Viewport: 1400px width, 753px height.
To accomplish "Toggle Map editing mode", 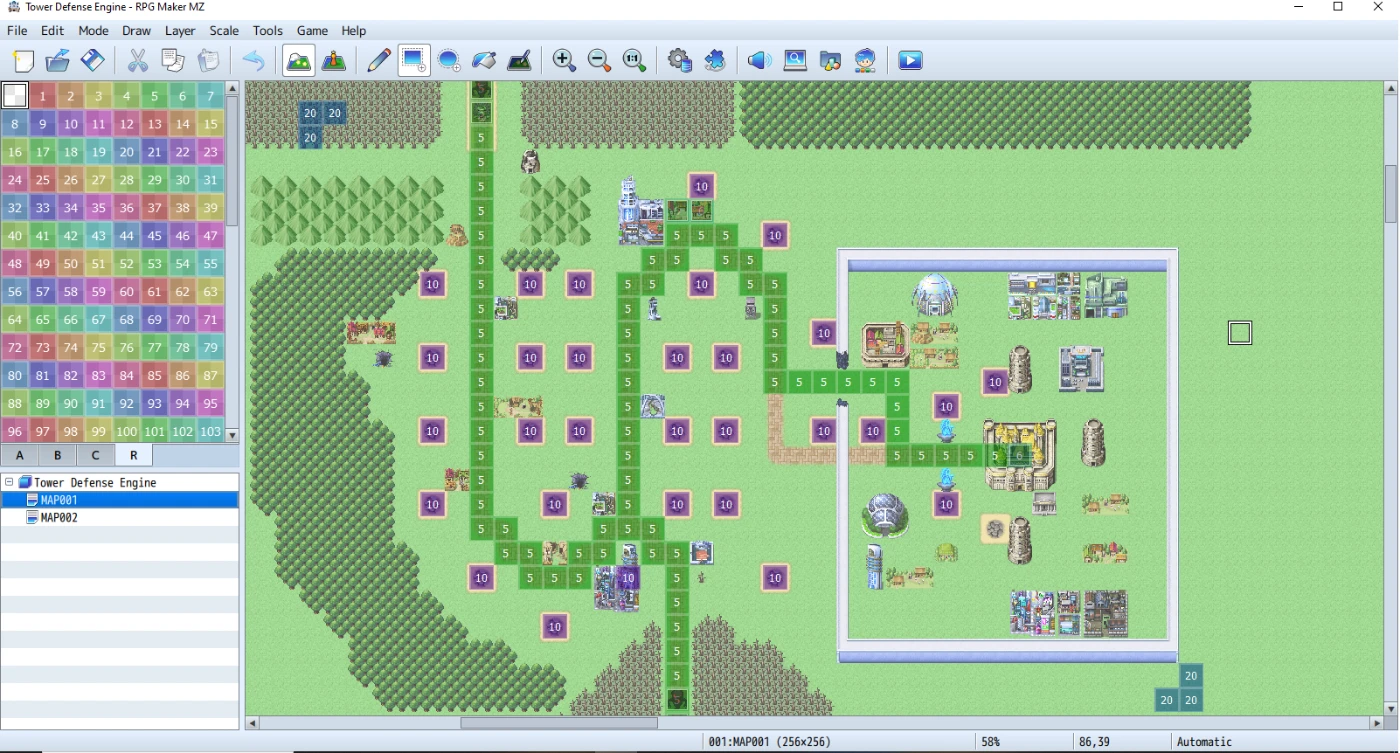I will [x=299, y=61].
